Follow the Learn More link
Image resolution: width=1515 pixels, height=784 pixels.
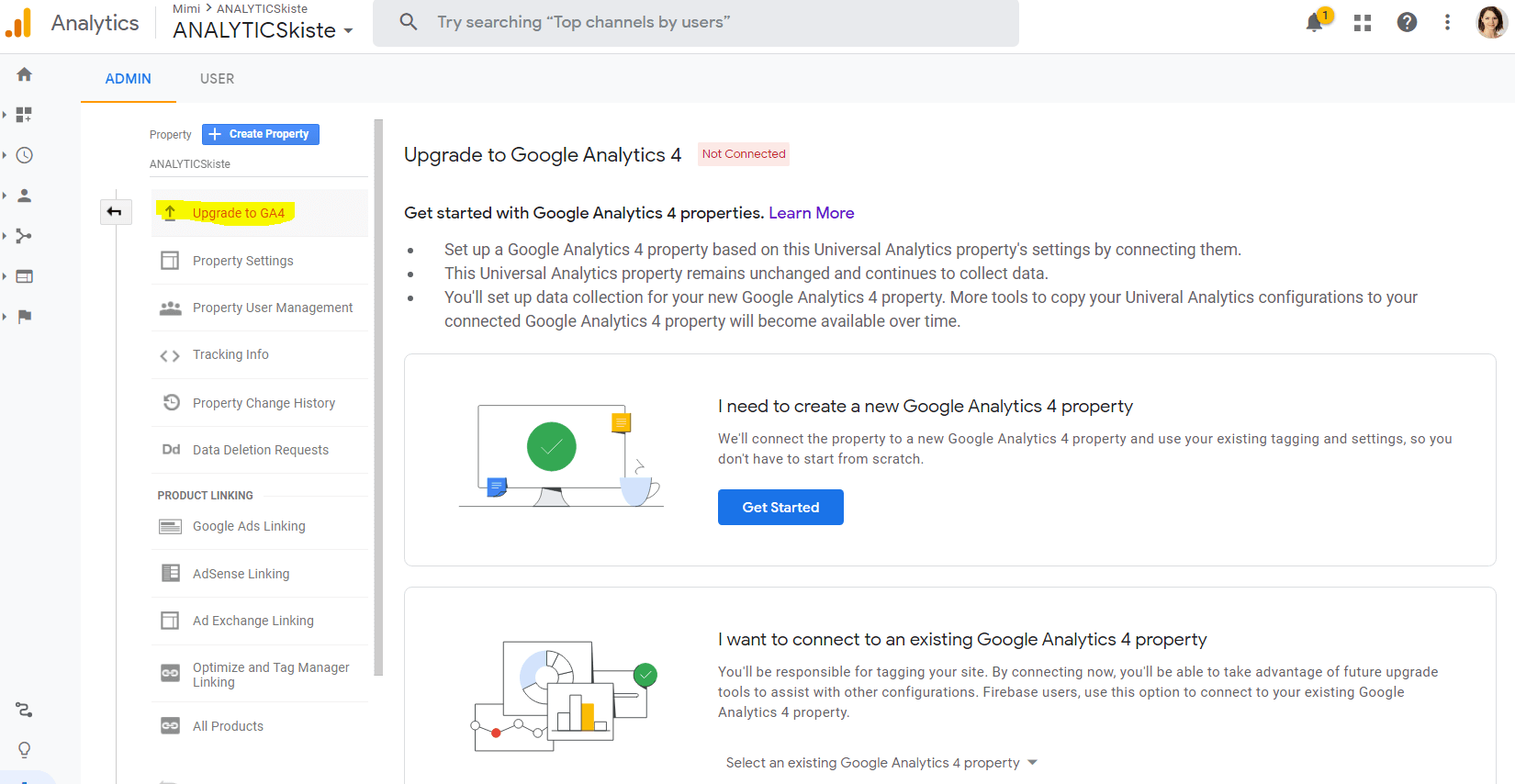click(811, 213)
